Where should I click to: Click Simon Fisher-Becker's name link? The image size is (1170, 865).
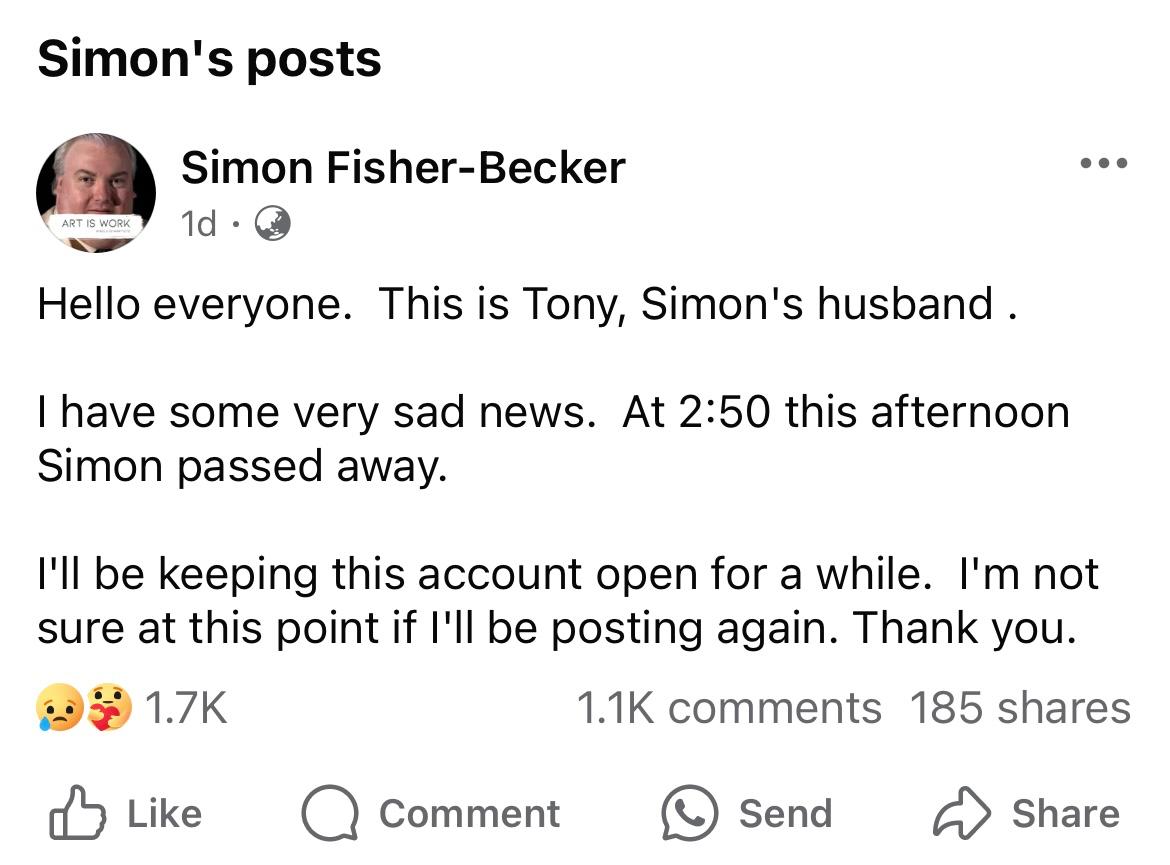(x=402, y=166)
